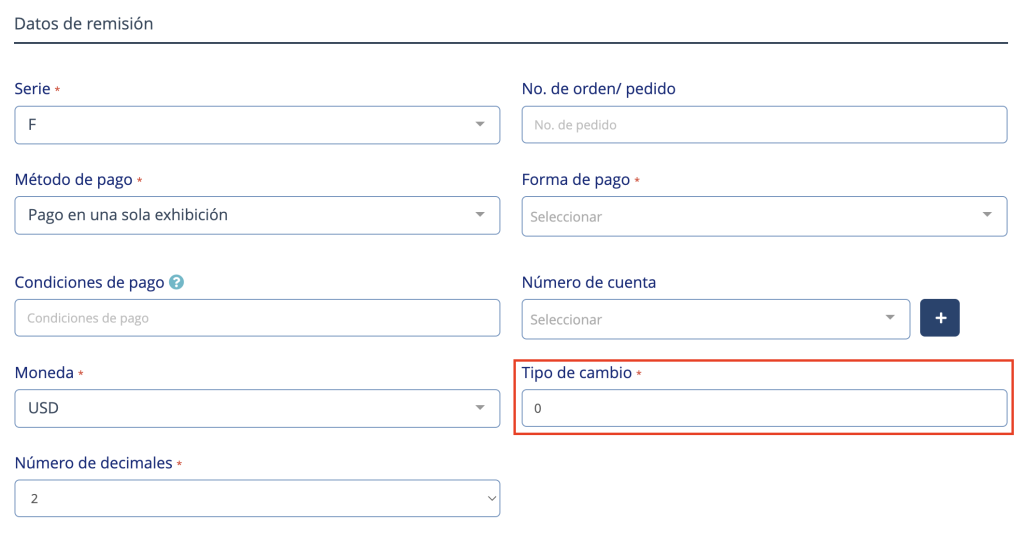Focus the No. de pedido input field

point(764,125)
